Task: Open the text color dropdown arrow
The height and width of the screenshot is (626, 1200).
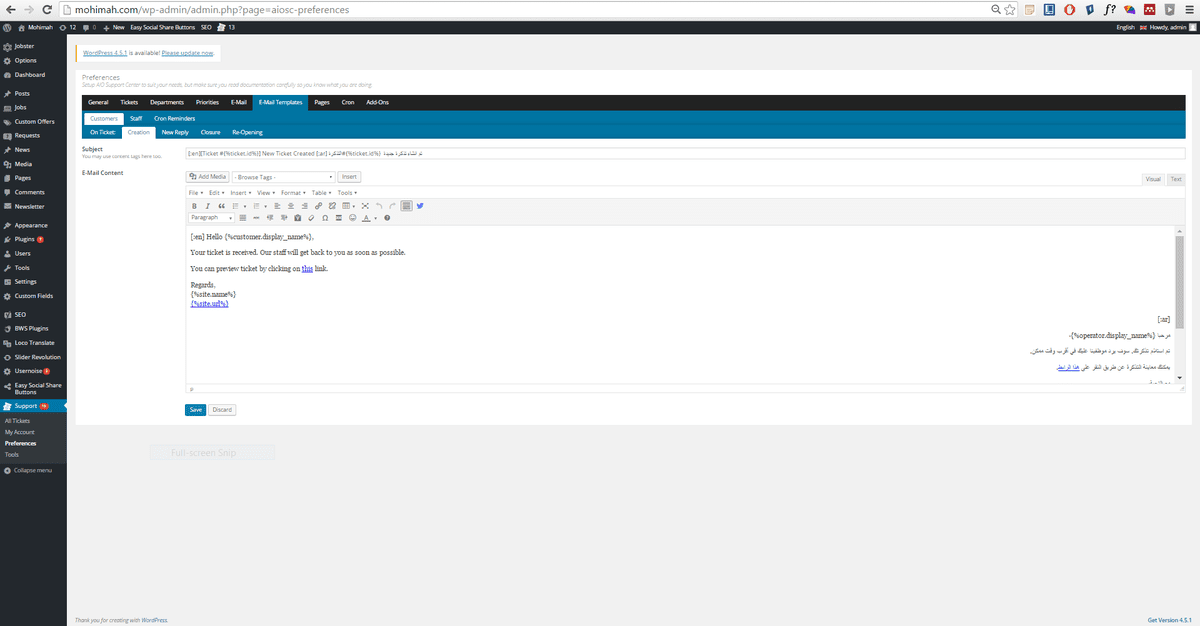Action: 376,218
